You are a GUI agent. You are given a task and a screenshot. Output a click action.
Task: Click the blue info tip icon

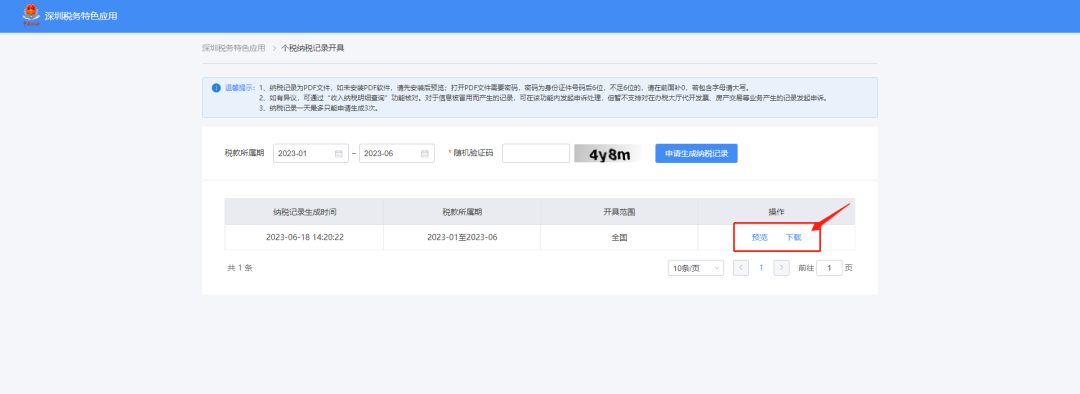(216, 88)
